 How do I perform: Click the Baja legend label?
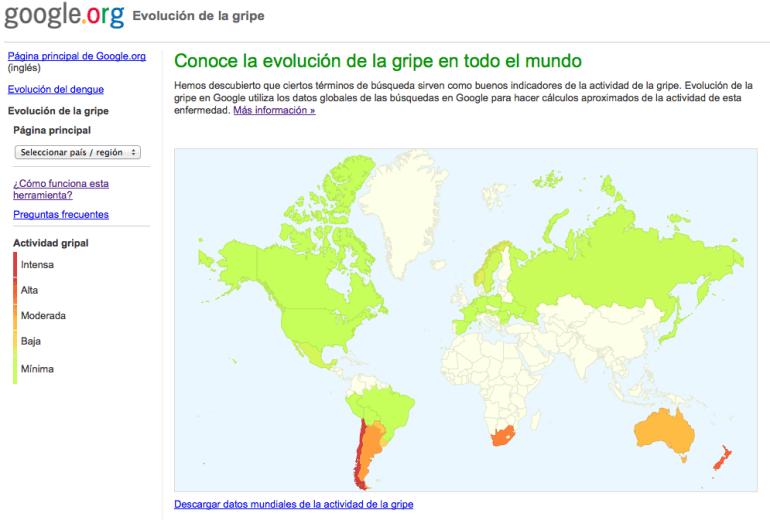point(31,341)
